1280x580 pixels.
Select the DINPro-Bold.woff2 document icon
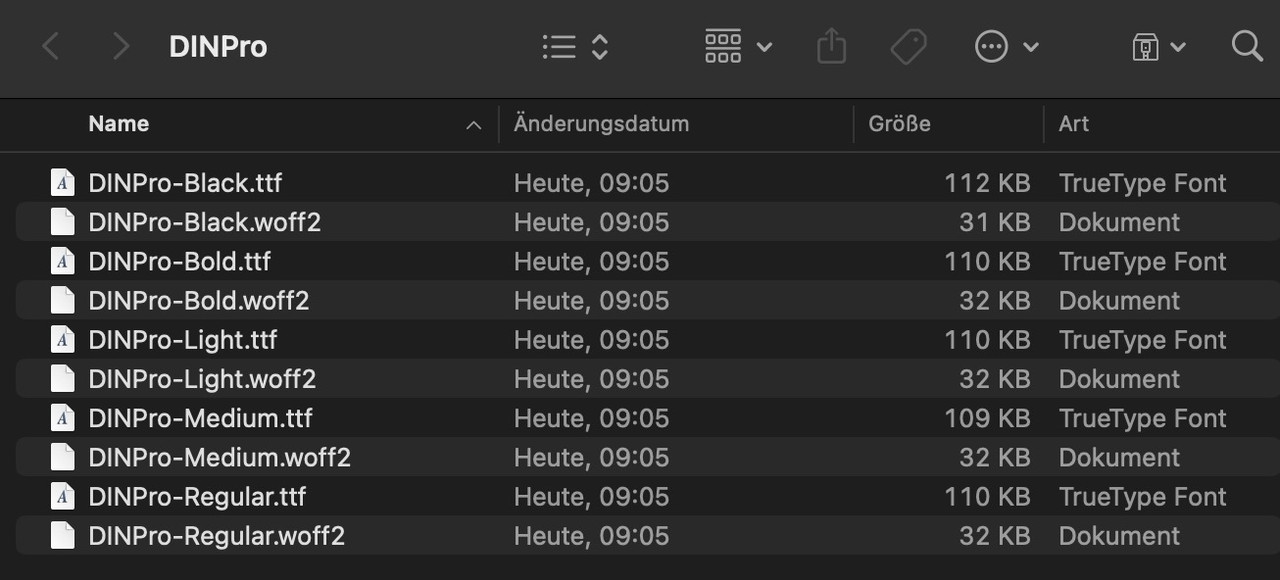pos(62,300)
